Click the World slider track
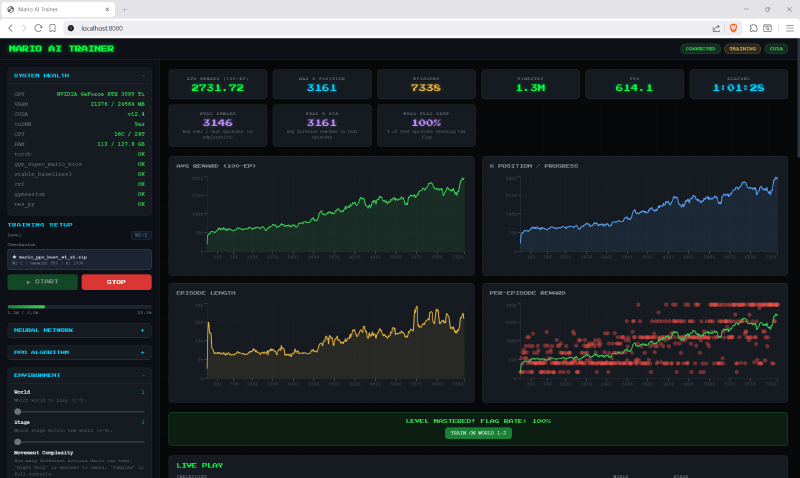Screen dimensions: 800x478 pos(80,411)
